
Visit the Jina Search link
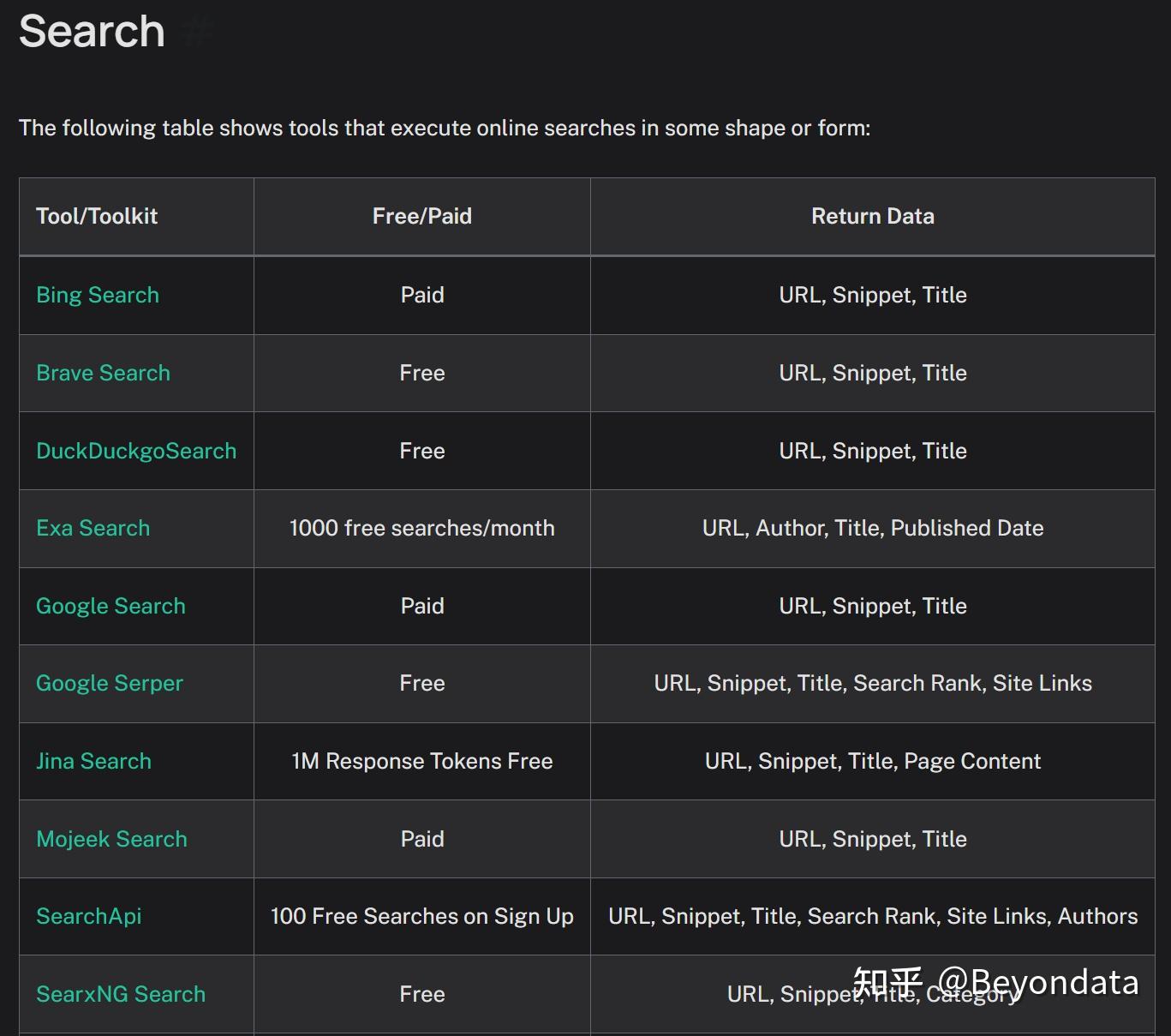93,761
